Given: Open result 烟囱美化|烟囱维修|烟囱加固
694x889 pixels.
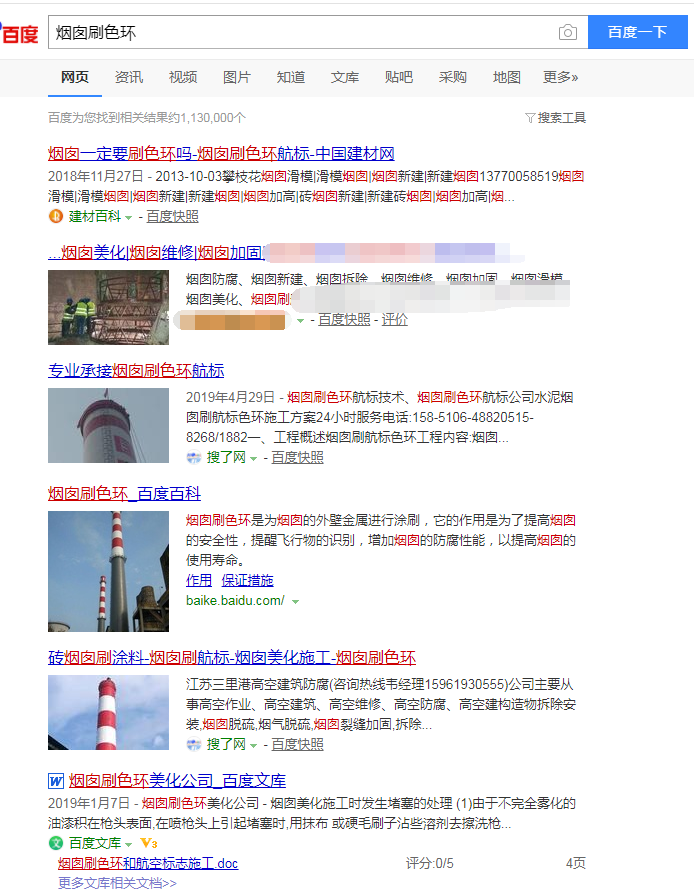Looking at the screenshot, I should [156, 252].
